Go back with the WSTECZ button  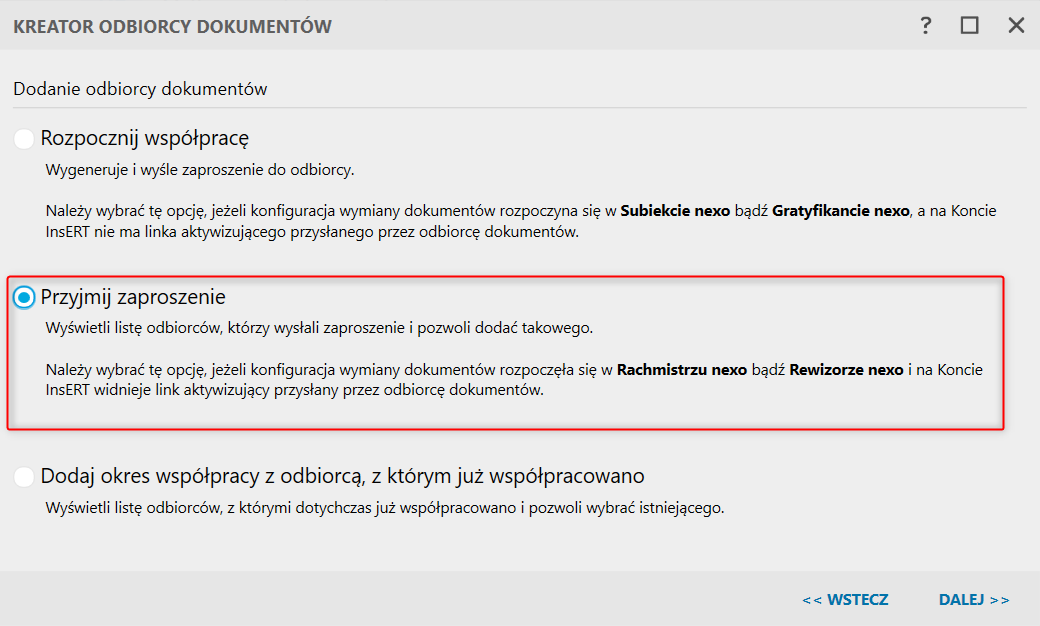[x=845, y=600]
